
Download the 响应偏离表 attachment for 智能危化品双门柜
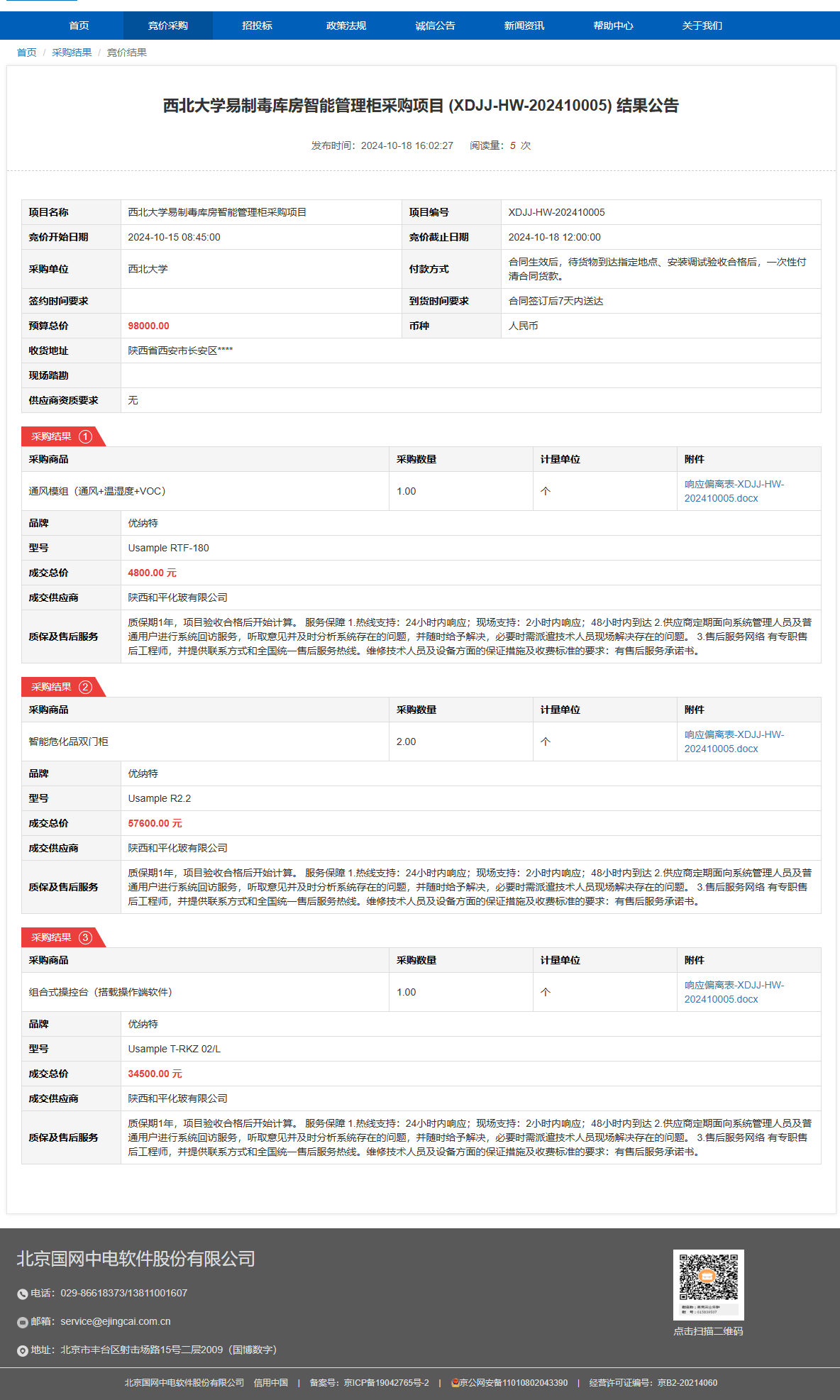(734, 742)
